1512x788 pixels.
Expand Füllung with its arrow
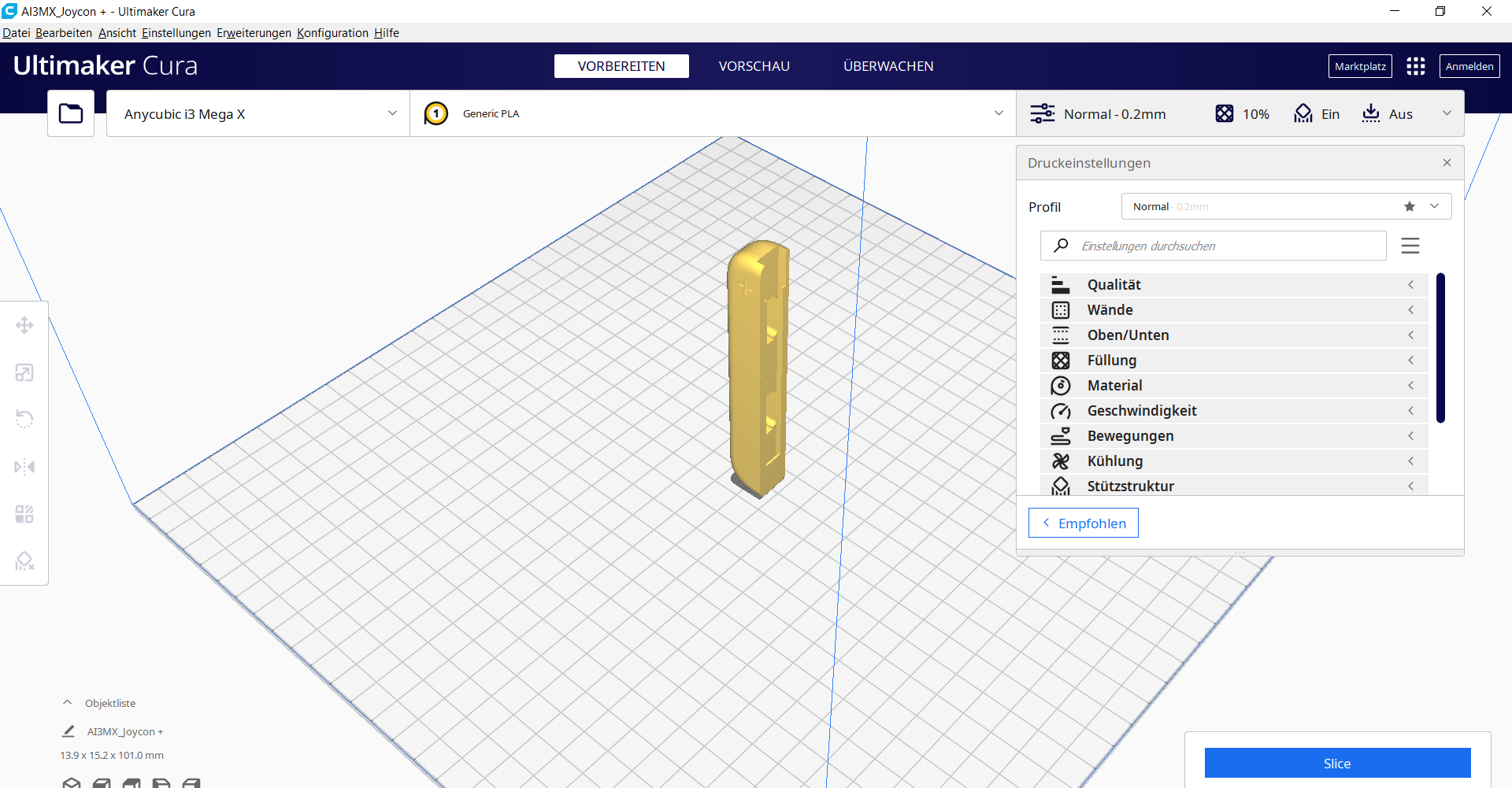tap(1410, 361)
